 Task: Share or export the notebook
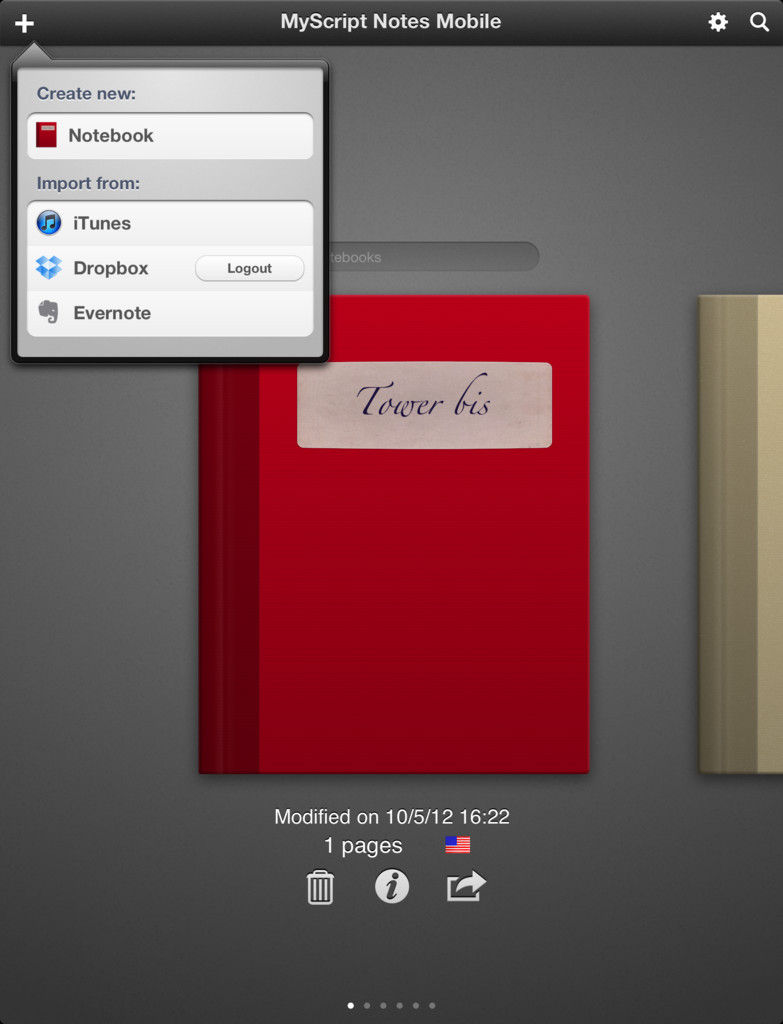(466, 886)
